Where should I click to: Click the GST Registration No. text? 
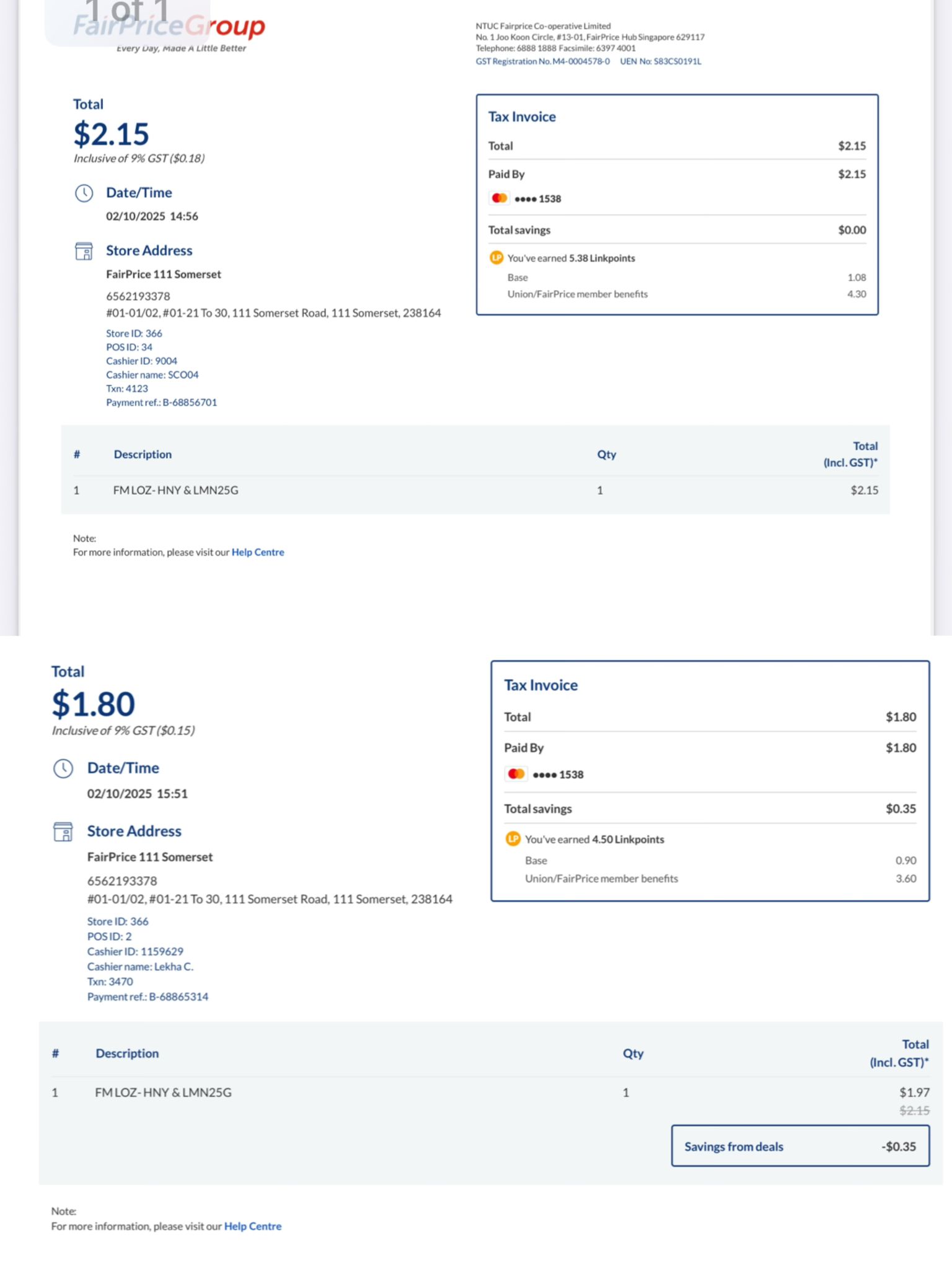(543, 61)
